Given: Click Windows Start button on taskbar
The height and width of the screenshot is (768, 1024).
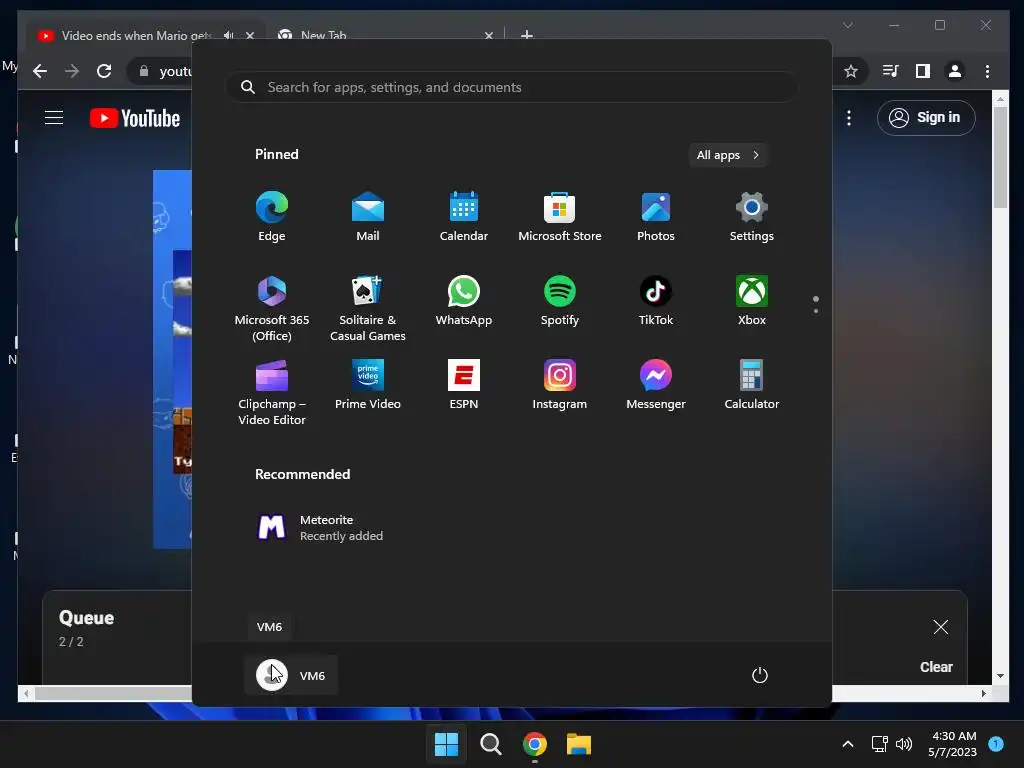Looking at the screenshot, I should pos(447,744).
